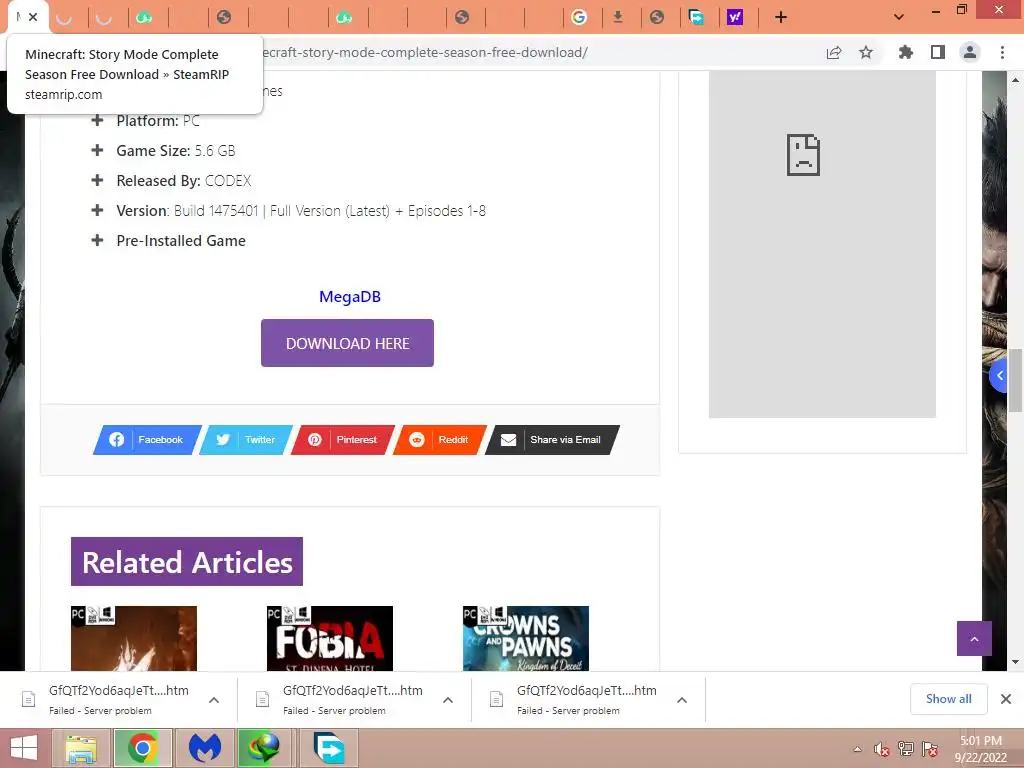This screenshot has width=1024, height=768.
Task: Click the DOWNLOAD HERE button
Action: 347,343
